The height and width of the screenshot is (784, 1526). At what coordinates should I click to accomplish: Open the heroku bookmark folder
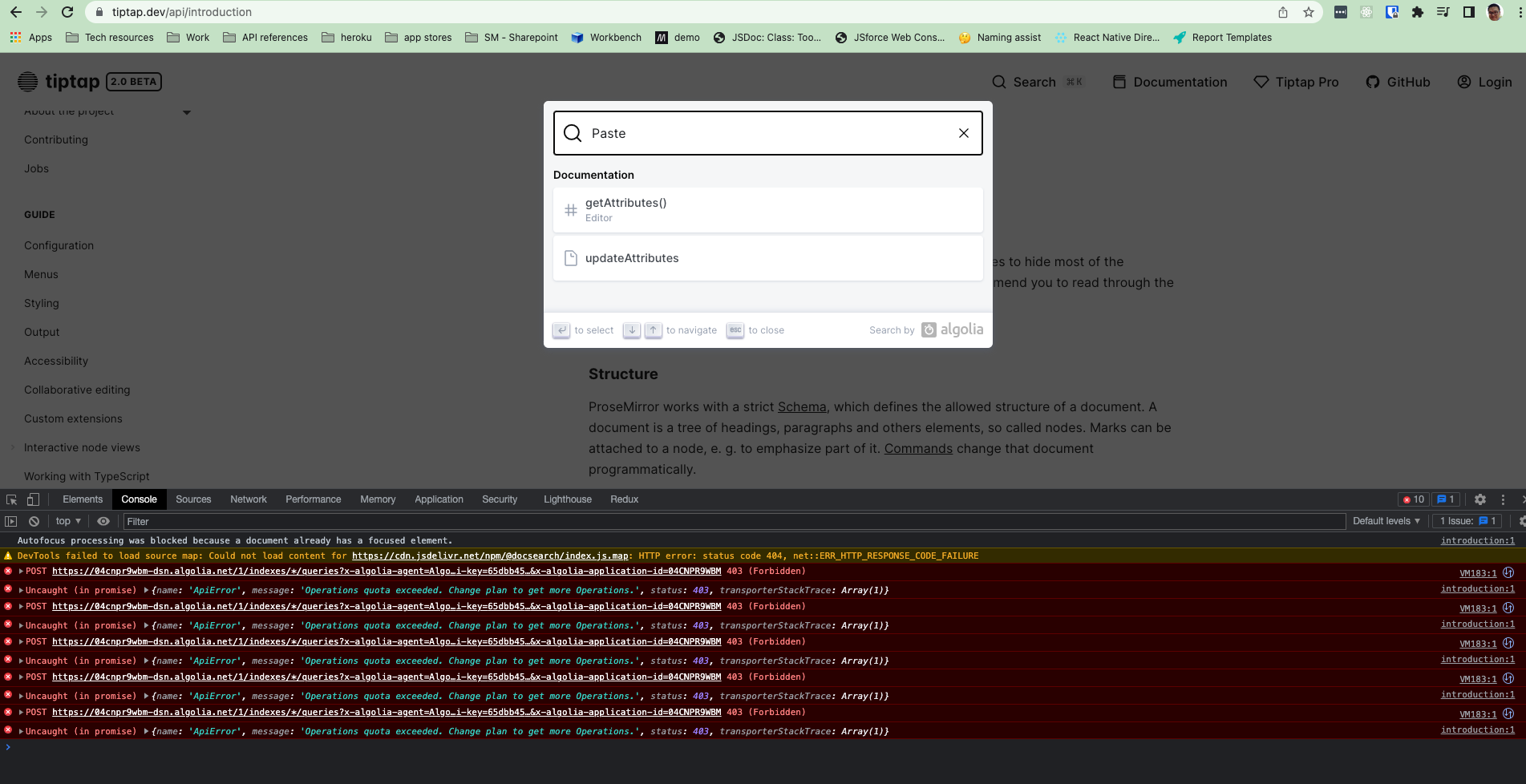pos(346,38)
